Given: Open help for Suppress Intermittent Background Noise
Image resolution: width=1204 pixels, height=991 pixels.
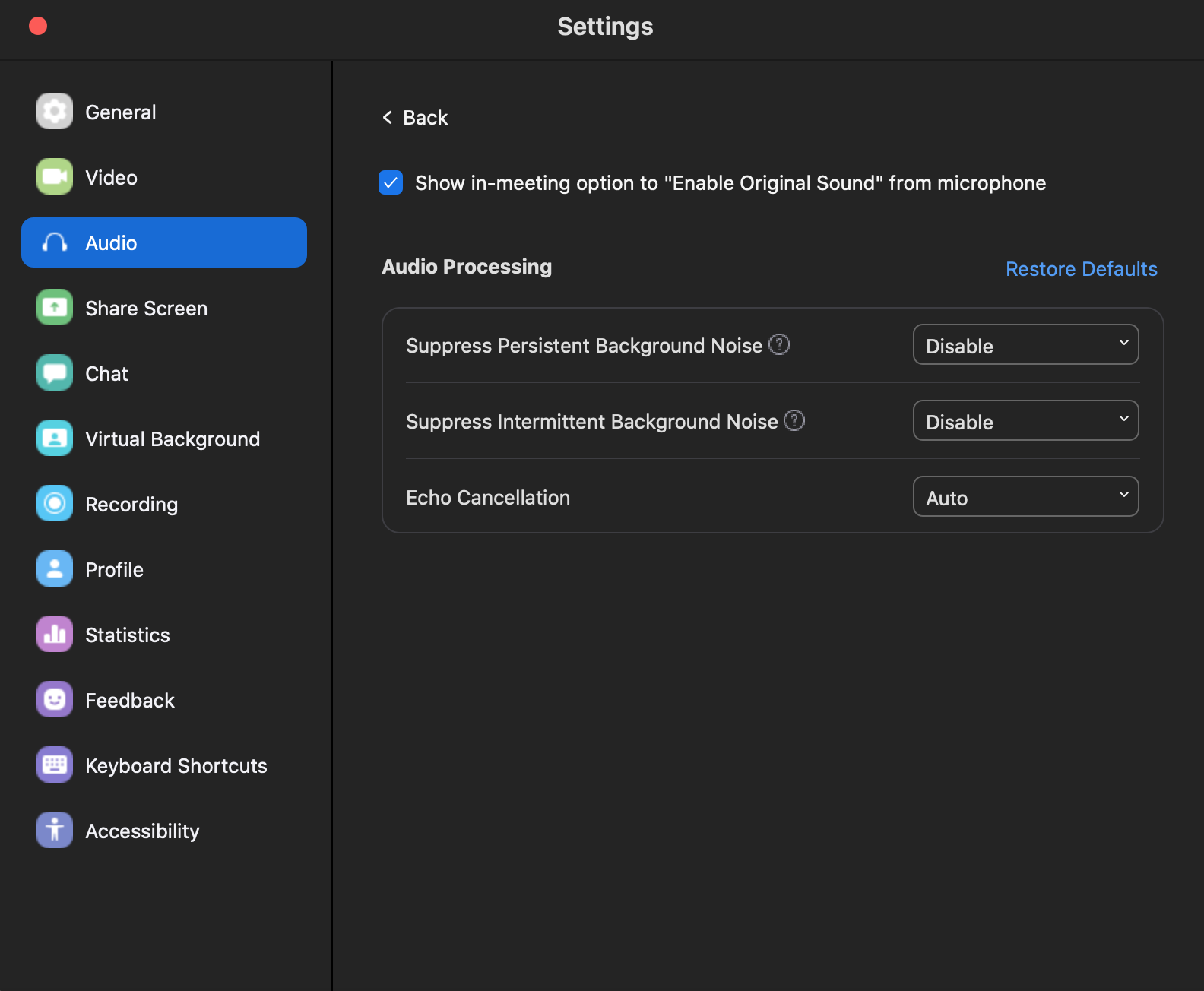Looking at the screenshot, I should 794,420.
